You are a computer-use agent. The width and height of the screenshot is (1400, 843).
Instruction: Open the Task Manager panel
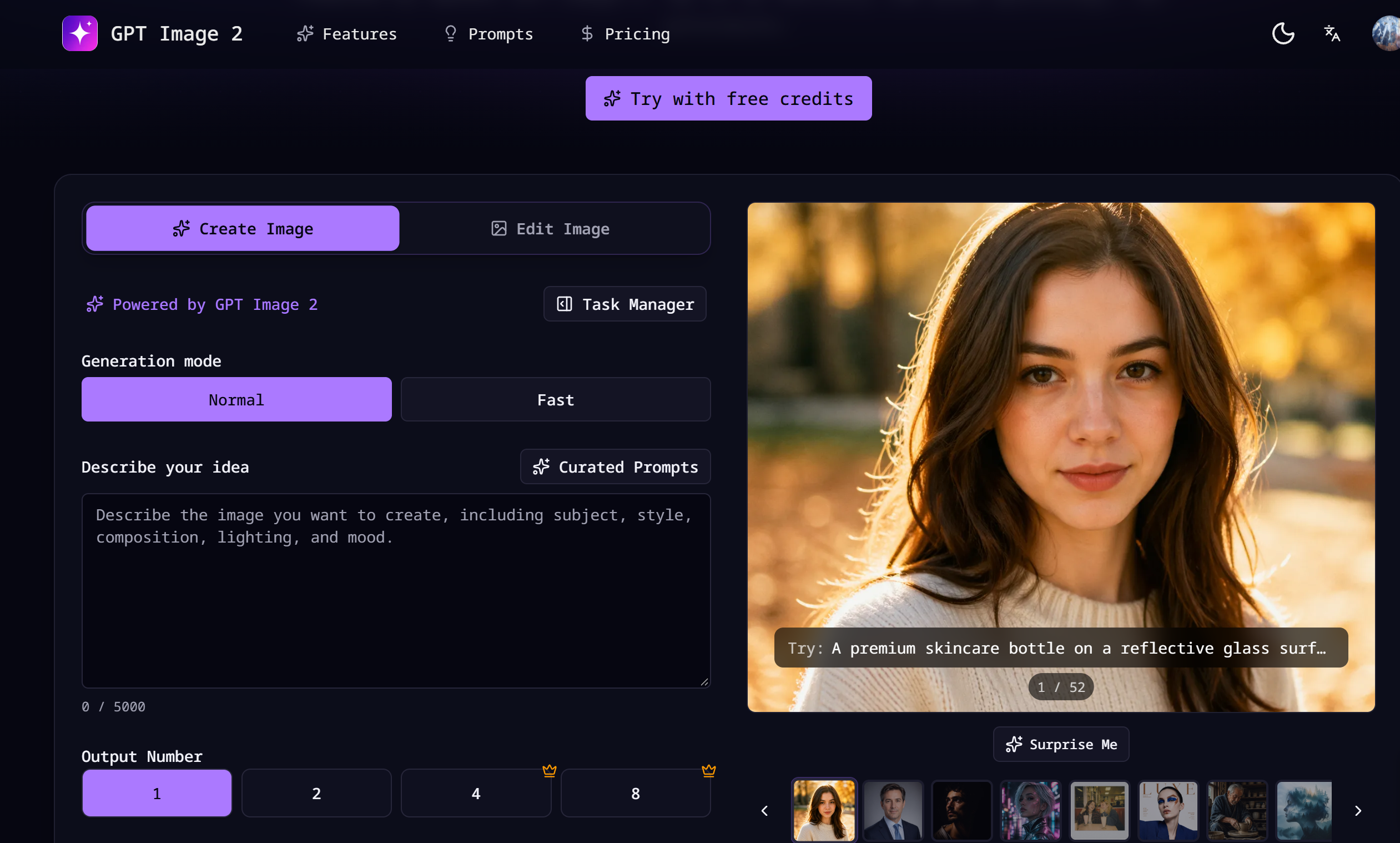tap(625, 304)
